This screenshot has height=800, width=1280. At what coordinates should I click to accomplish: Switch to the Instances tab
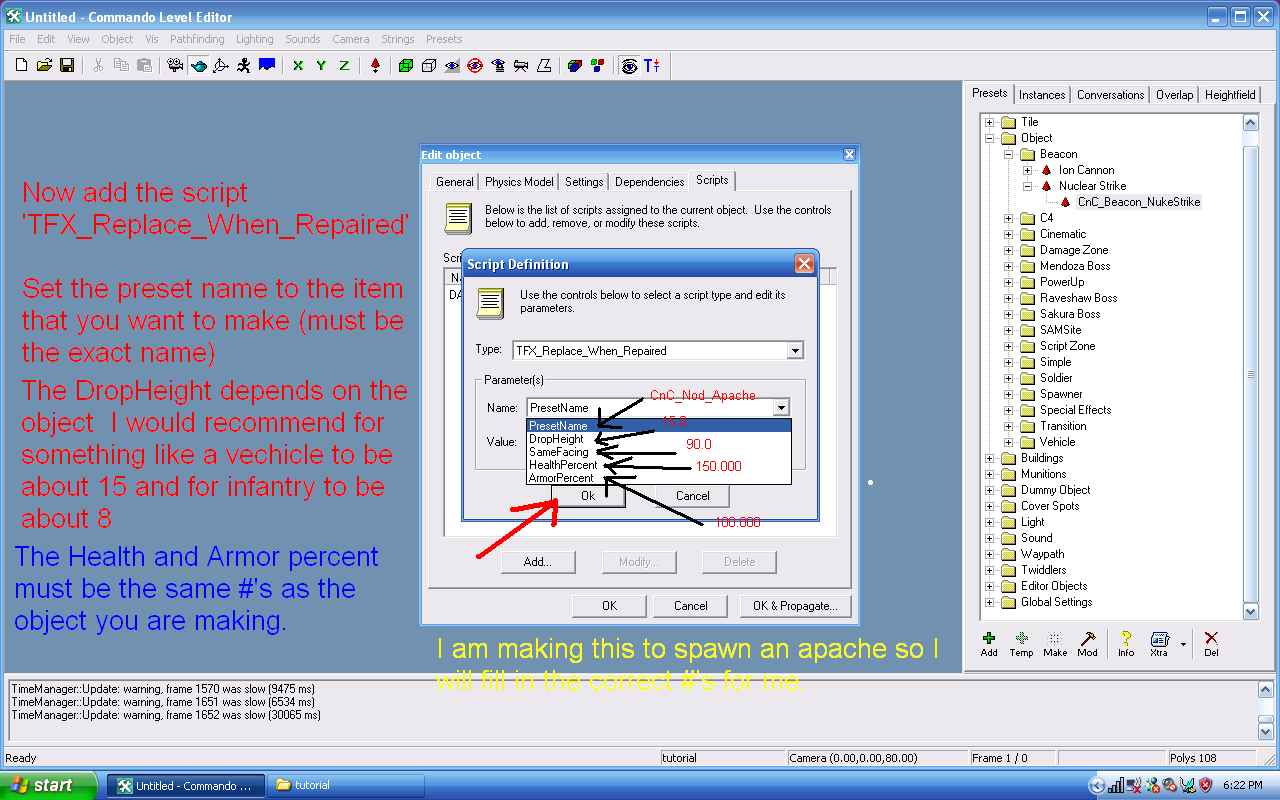(1042, 95)
